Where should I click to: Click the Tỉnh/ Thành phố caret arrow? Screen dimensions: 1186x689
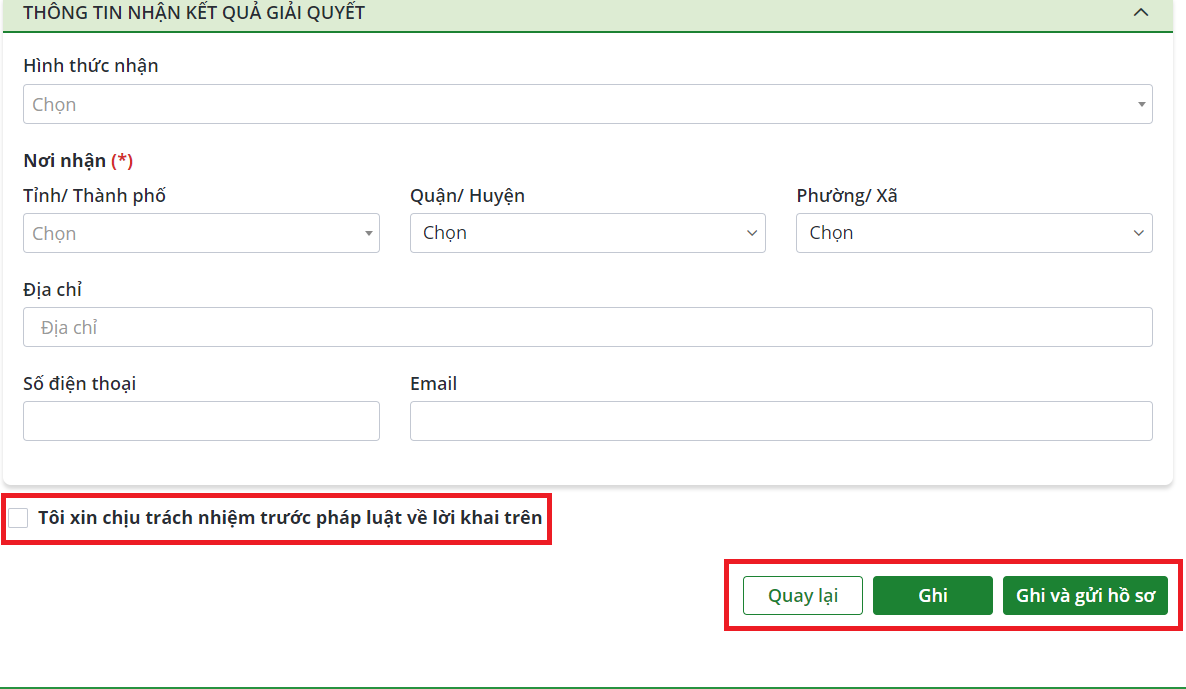coord(368,234)
